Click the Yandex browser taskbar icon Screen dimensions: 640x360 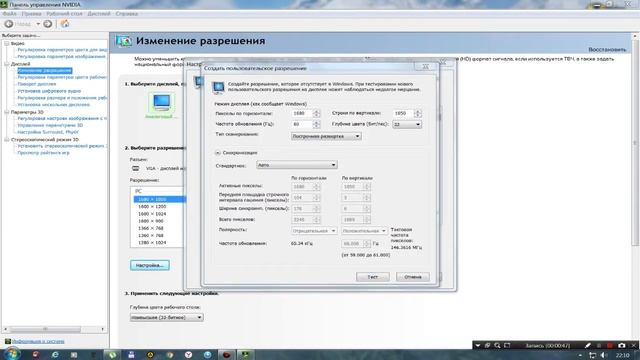point(188,355)
